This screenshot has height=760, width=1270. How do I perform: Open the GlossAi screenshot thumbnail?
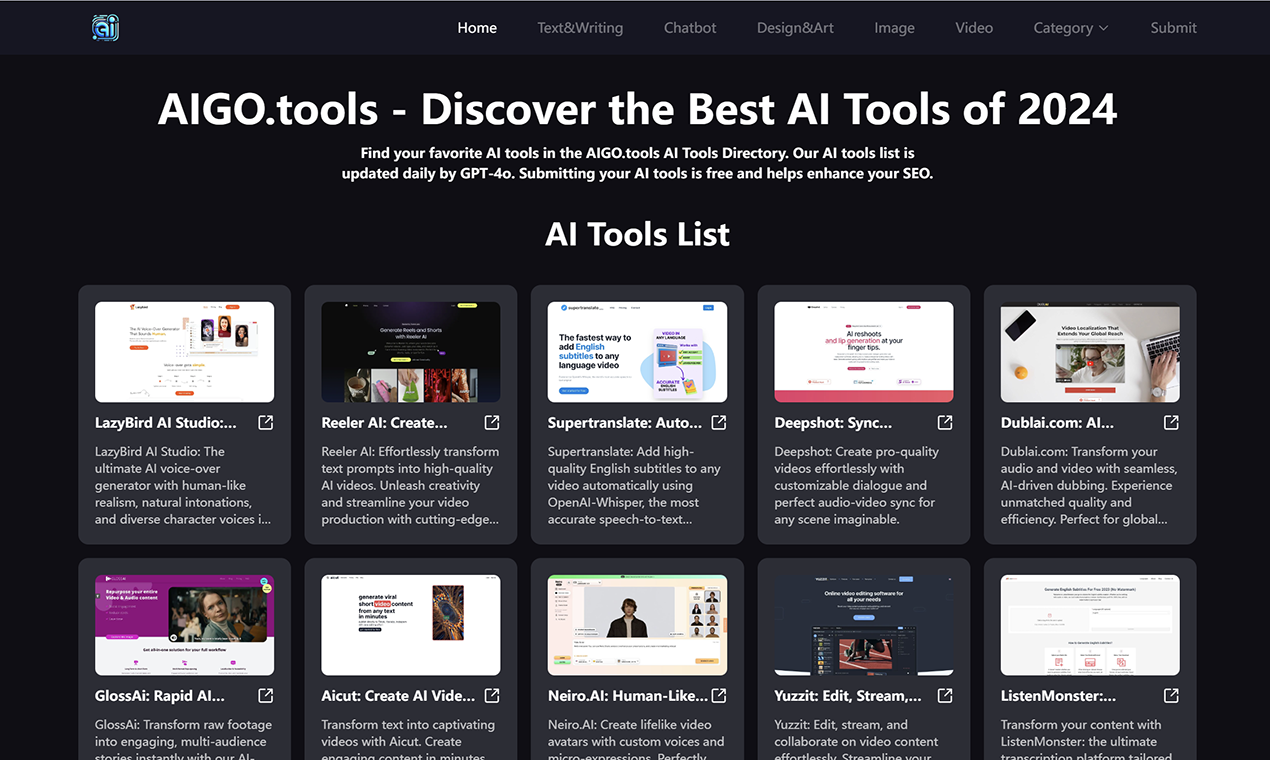184,624
